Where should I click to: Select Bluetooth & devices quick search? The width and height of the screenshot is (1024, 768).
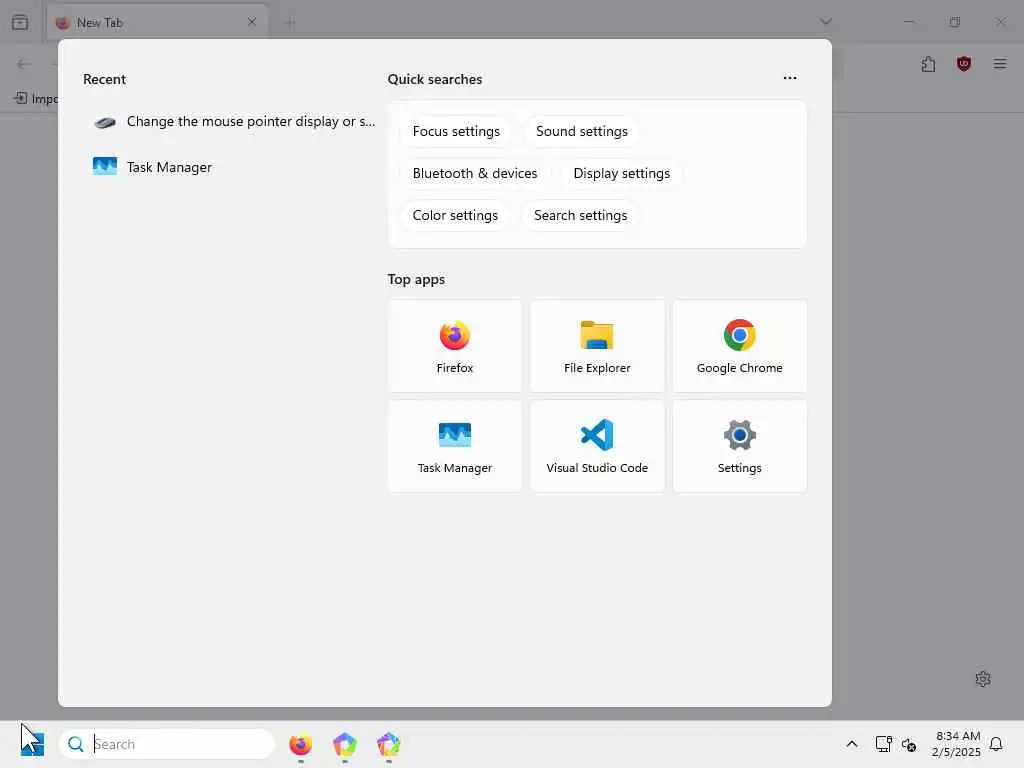click(475, 173)
